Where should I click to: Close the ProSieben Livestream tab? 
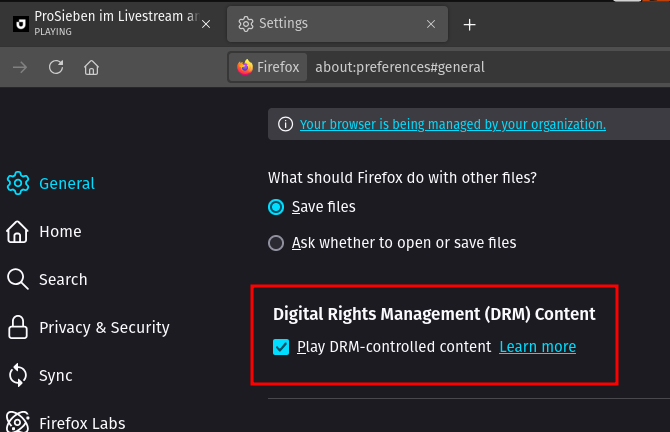206,24
